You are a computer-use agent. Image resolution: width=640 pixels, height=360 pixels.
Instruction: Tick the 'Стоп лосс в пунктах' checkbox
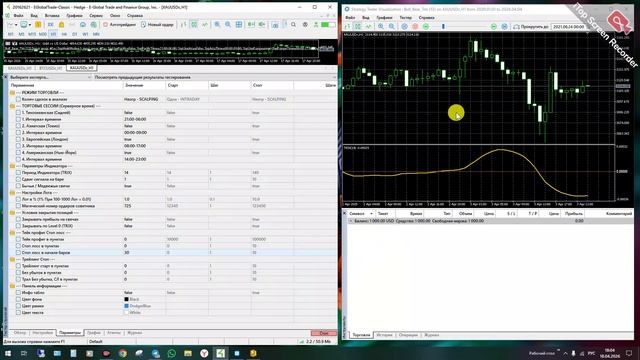(18, 246)
